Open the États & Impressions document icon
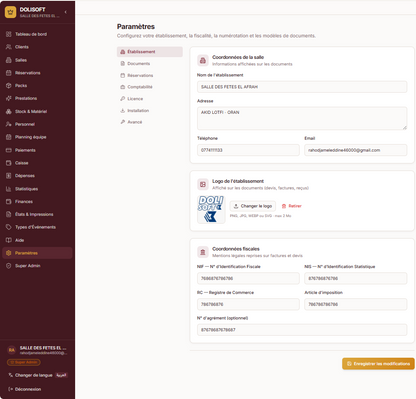This screenshot has width=416, height=399. [x=9, y=214]
